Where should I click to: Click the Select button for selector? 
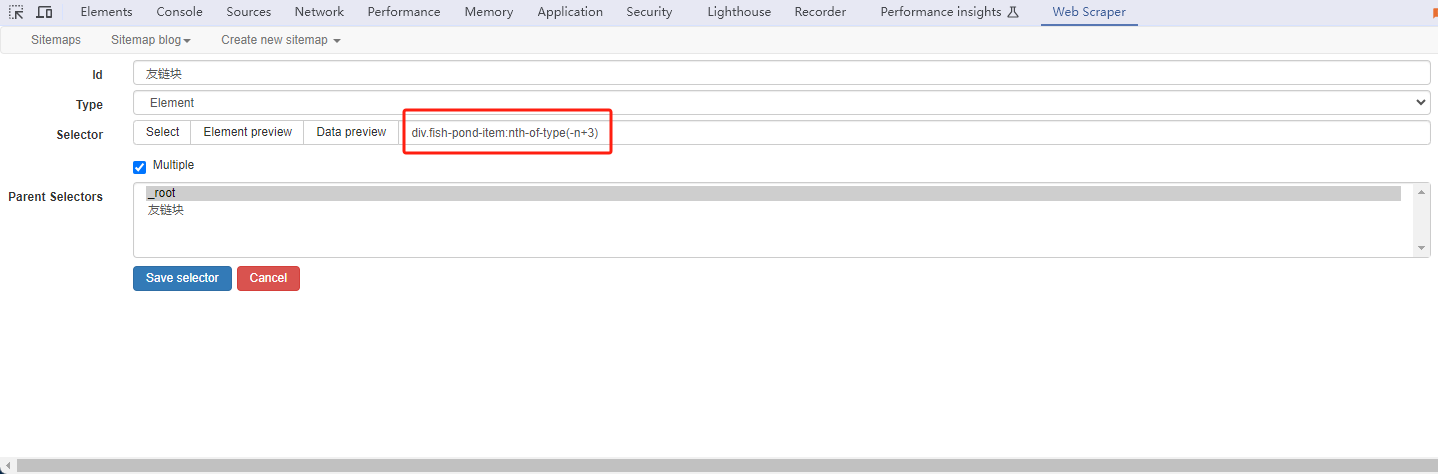[162, 132]
